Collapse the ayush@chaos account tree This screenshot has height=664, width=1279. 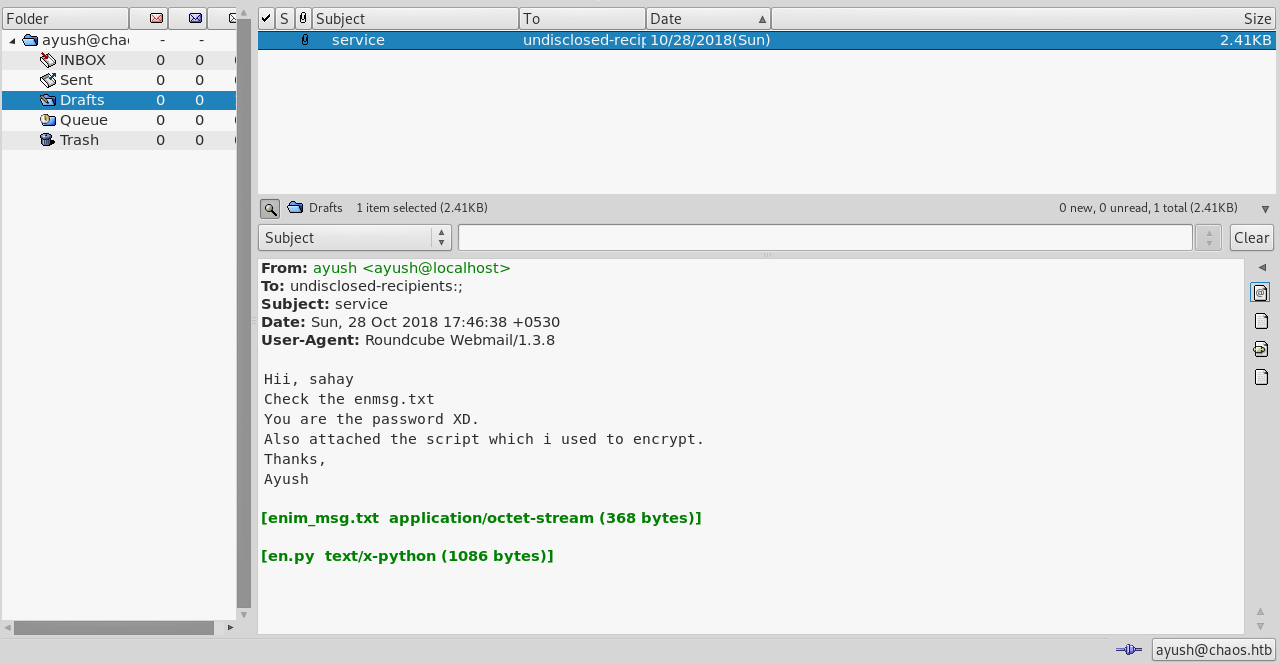tap(12, 41)
